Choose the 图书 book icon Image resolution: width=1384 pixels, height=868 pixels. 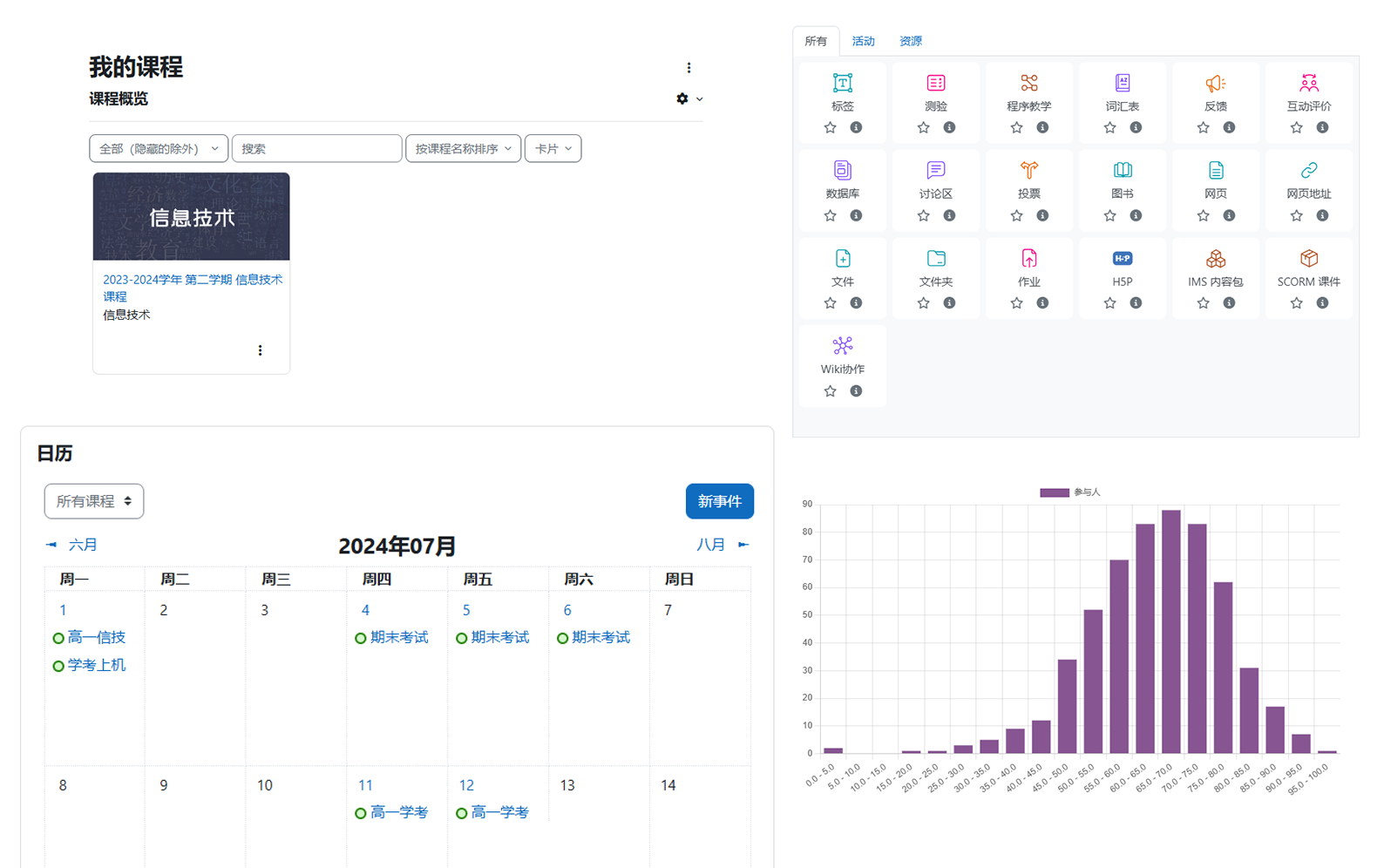[1122, 170]
